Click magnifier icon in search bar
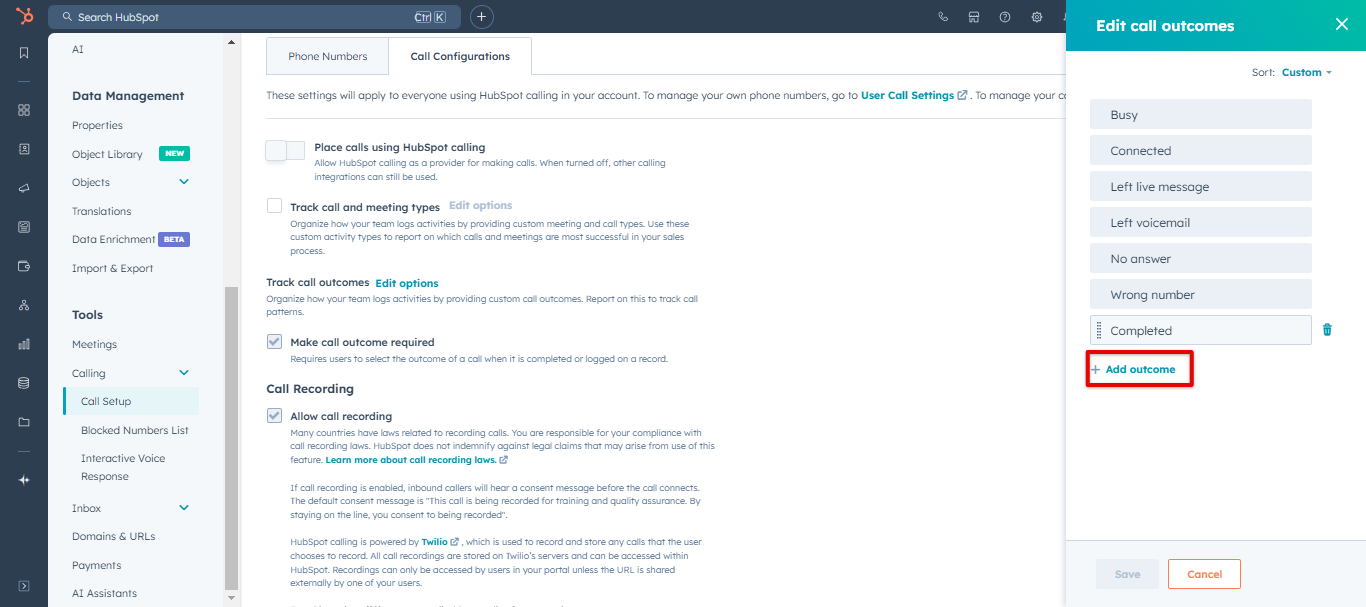1366x607 pixels. [67, 17]
